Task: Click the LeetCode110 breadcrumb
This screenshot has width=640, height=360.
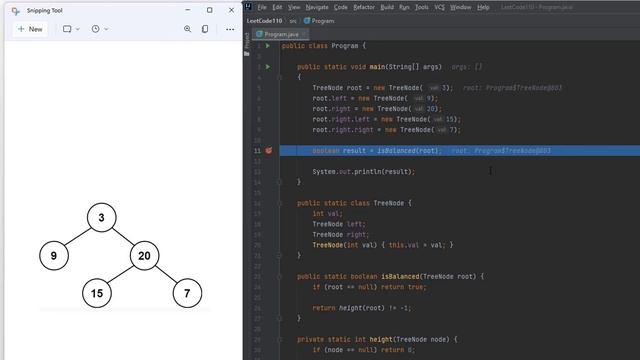Action: click(264, 21)
